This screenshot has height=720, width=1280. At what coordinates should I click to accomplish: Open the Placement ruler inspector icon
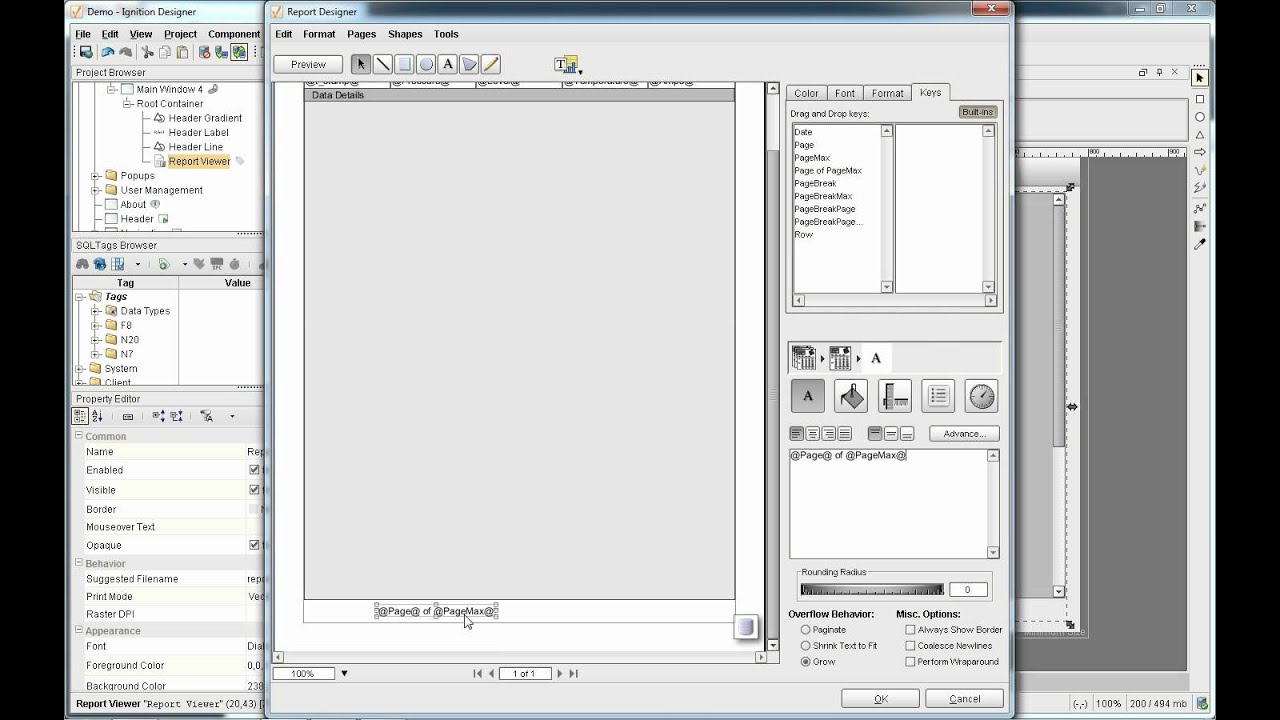(895, 396)
